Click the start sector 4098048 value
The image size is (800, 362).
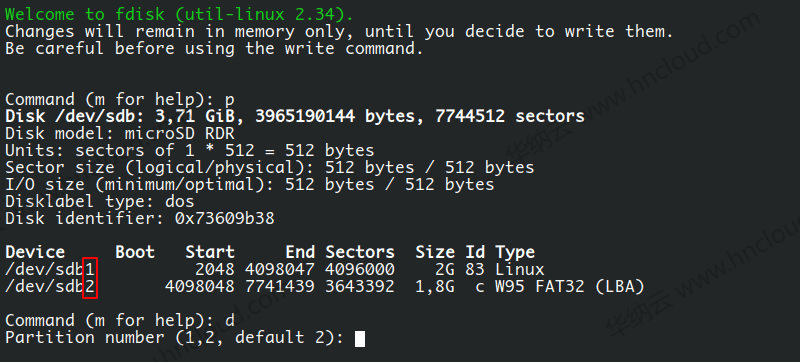(x=199, y=287)
